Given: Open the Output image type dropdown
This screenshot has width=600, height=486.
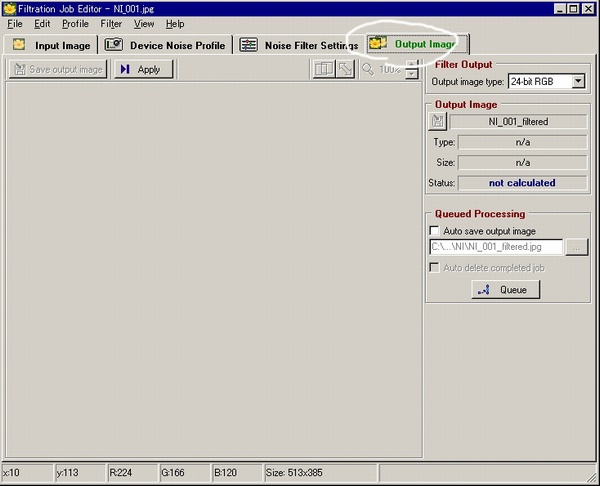Looking at the screenshot, I should pos(578,81).
